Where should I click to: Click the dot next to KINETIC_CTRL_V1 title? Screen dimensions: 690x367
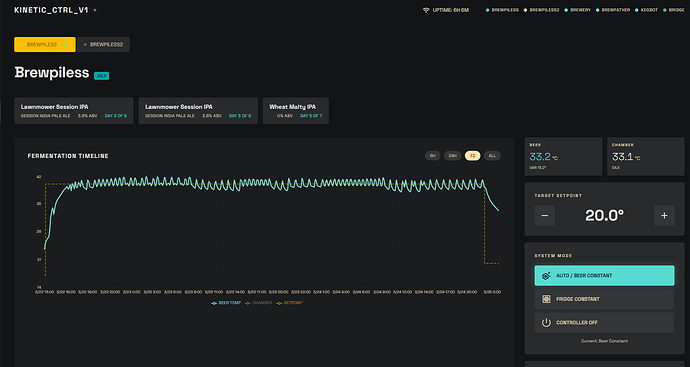click(95, 10)
